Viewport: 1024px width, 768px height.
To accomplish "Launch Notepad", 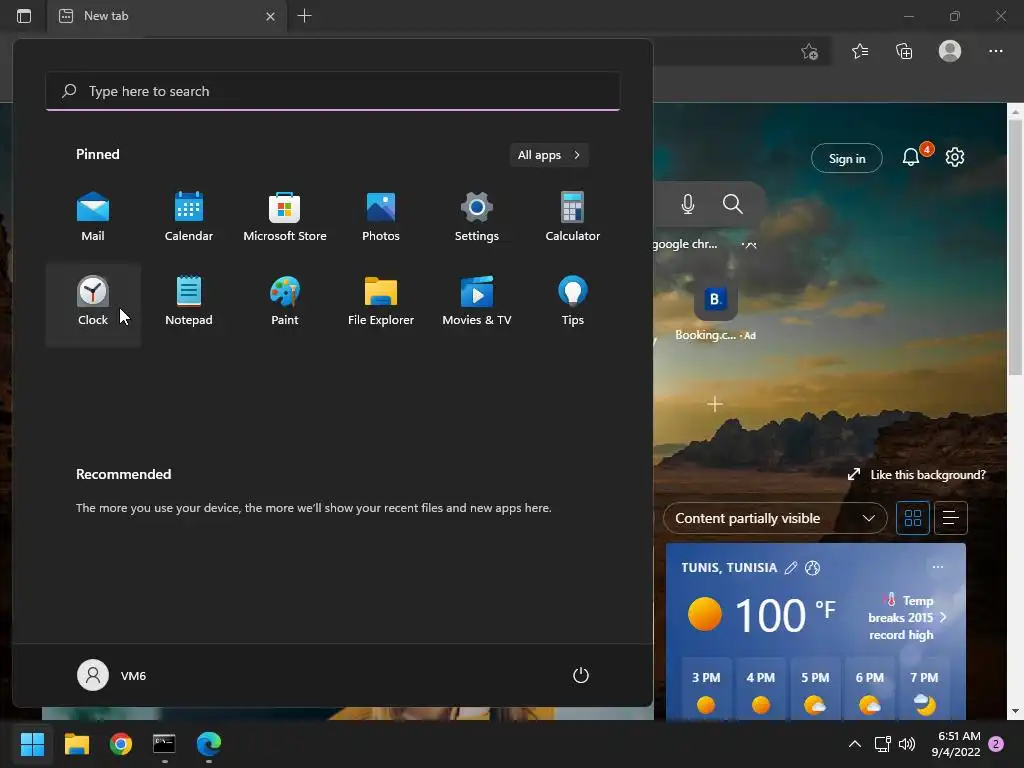I will [x=189, y=301].
